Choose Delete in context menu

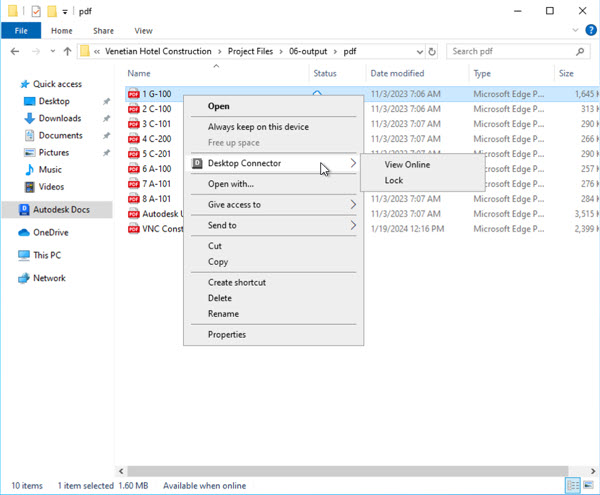(220, 298)
